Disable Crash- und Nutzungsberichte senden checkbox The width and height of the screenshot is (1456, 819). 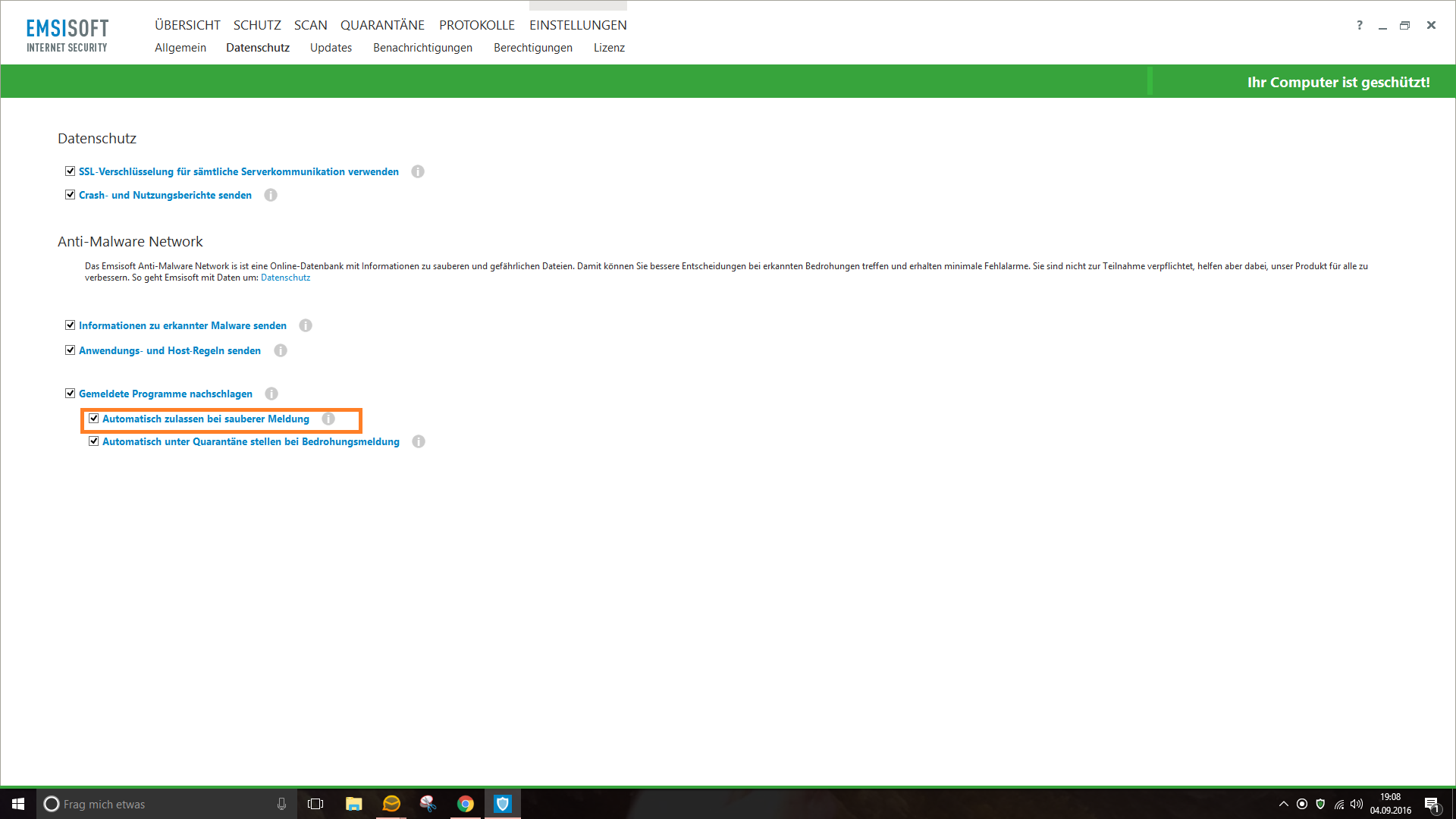(71, 195)
